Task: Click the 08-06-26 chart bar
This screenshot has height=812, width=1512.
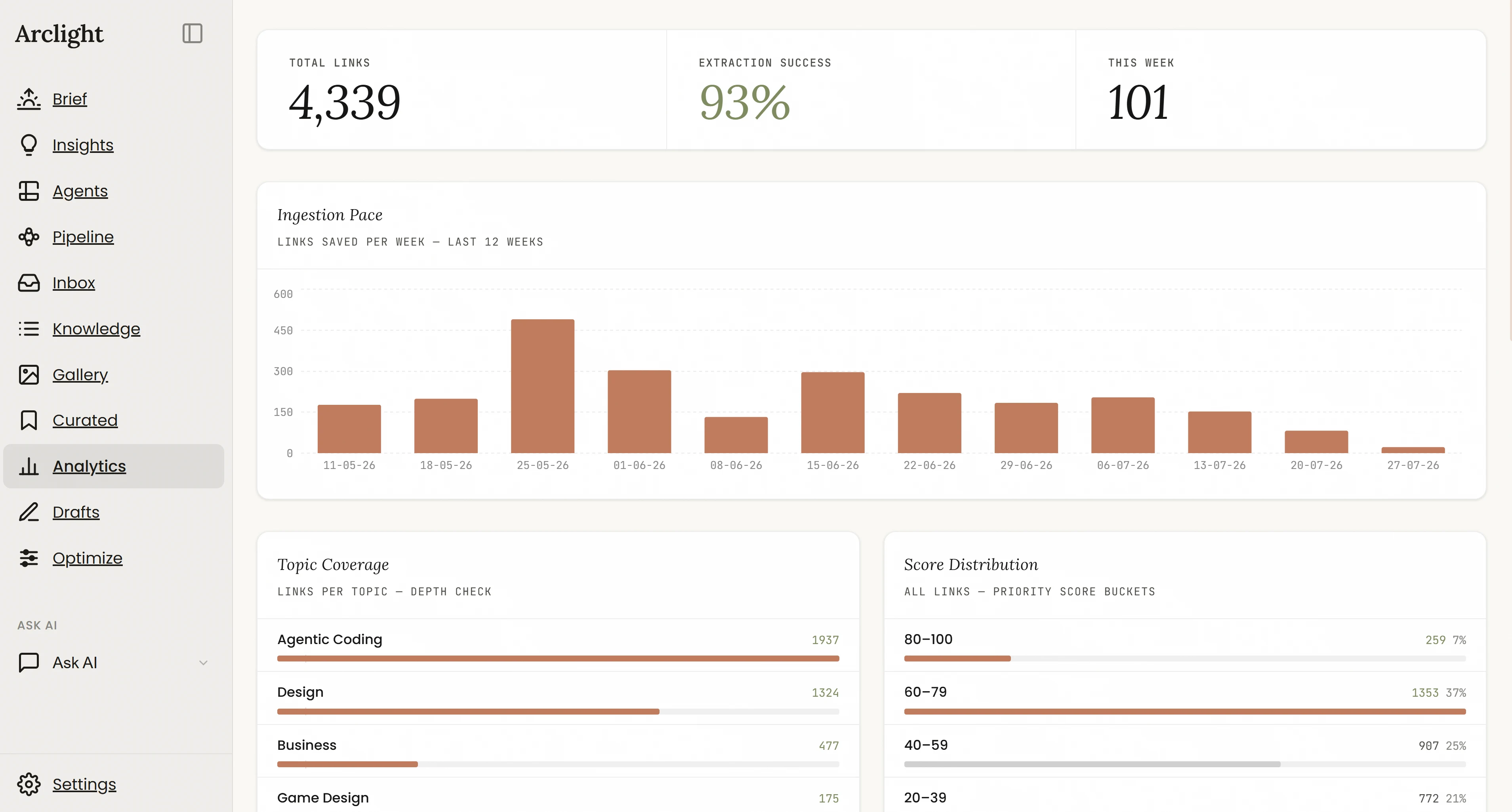Action: tap(736, 435)
